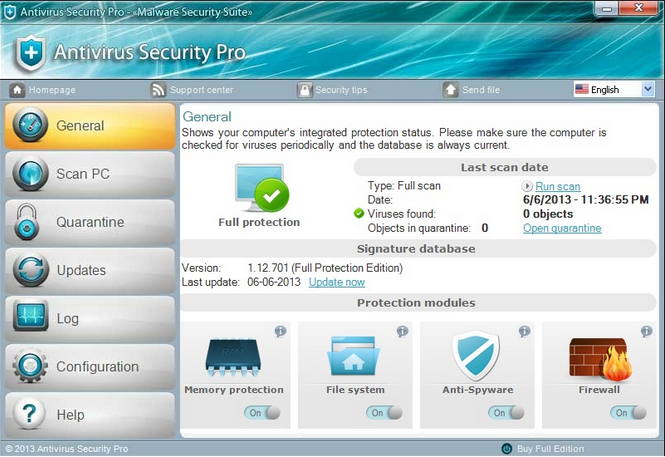
Task: Click the Last scan date header
Action: click(505, 167)
